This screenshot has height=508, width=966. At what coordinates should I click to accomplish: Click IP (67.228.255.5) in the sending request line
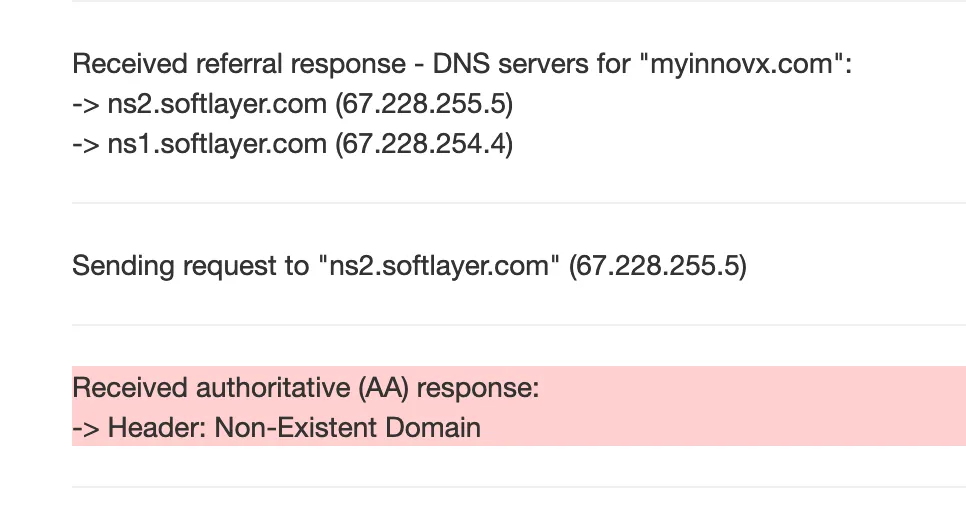point(657,266)
